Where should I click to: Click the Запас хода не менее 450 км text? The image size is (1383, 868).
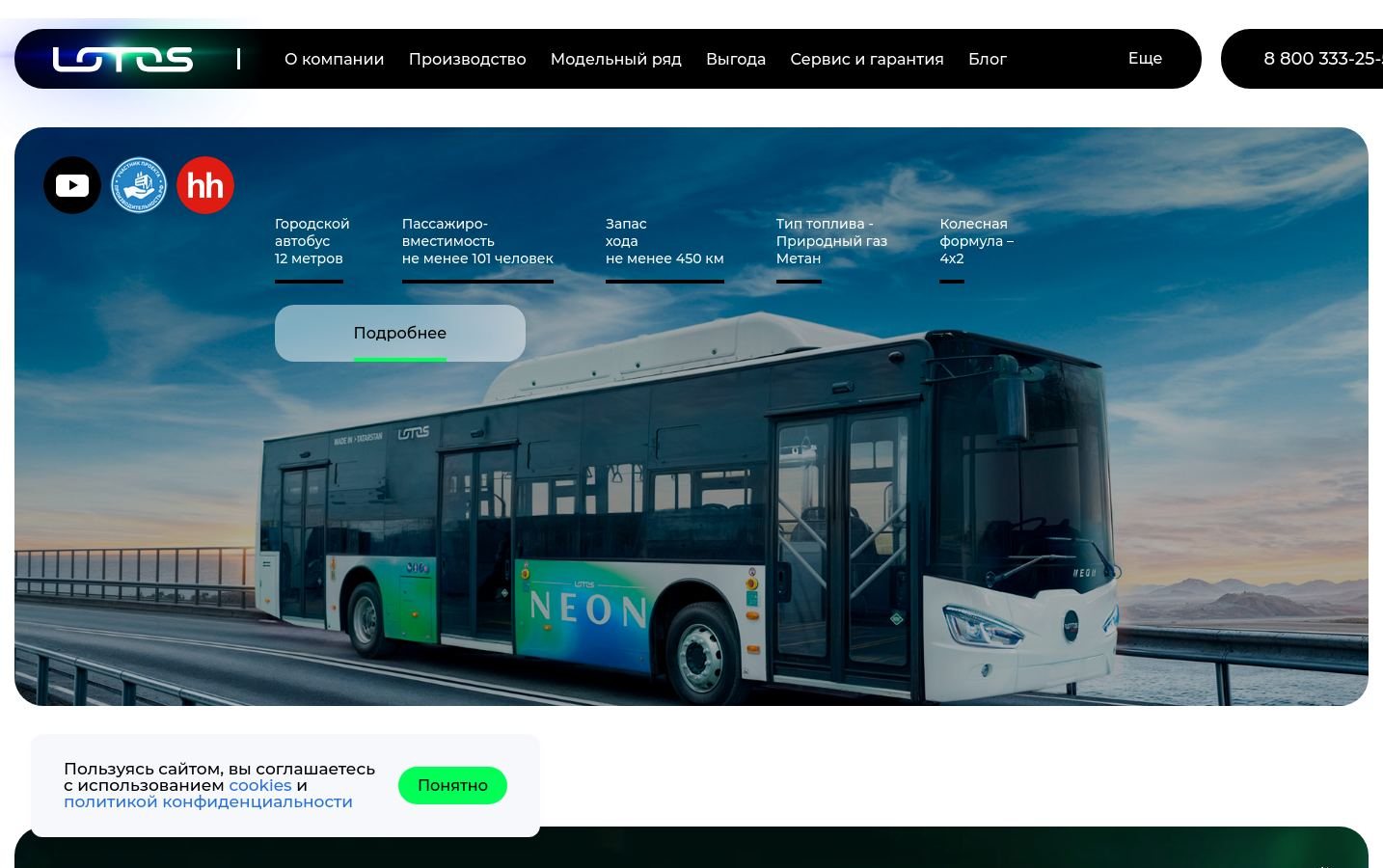point(664,241)
